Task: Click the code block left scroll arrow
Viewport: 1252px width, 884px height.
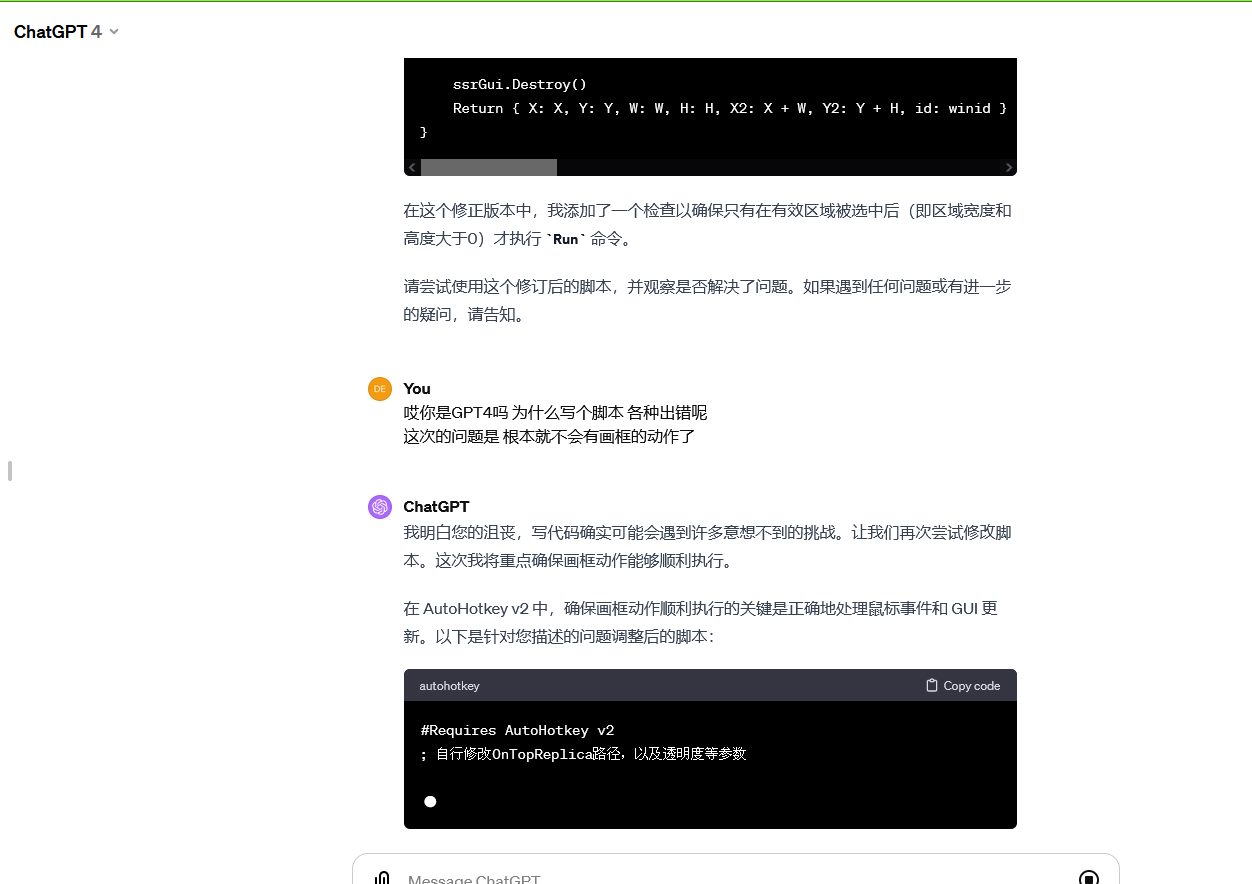Action: coord(412,167)
